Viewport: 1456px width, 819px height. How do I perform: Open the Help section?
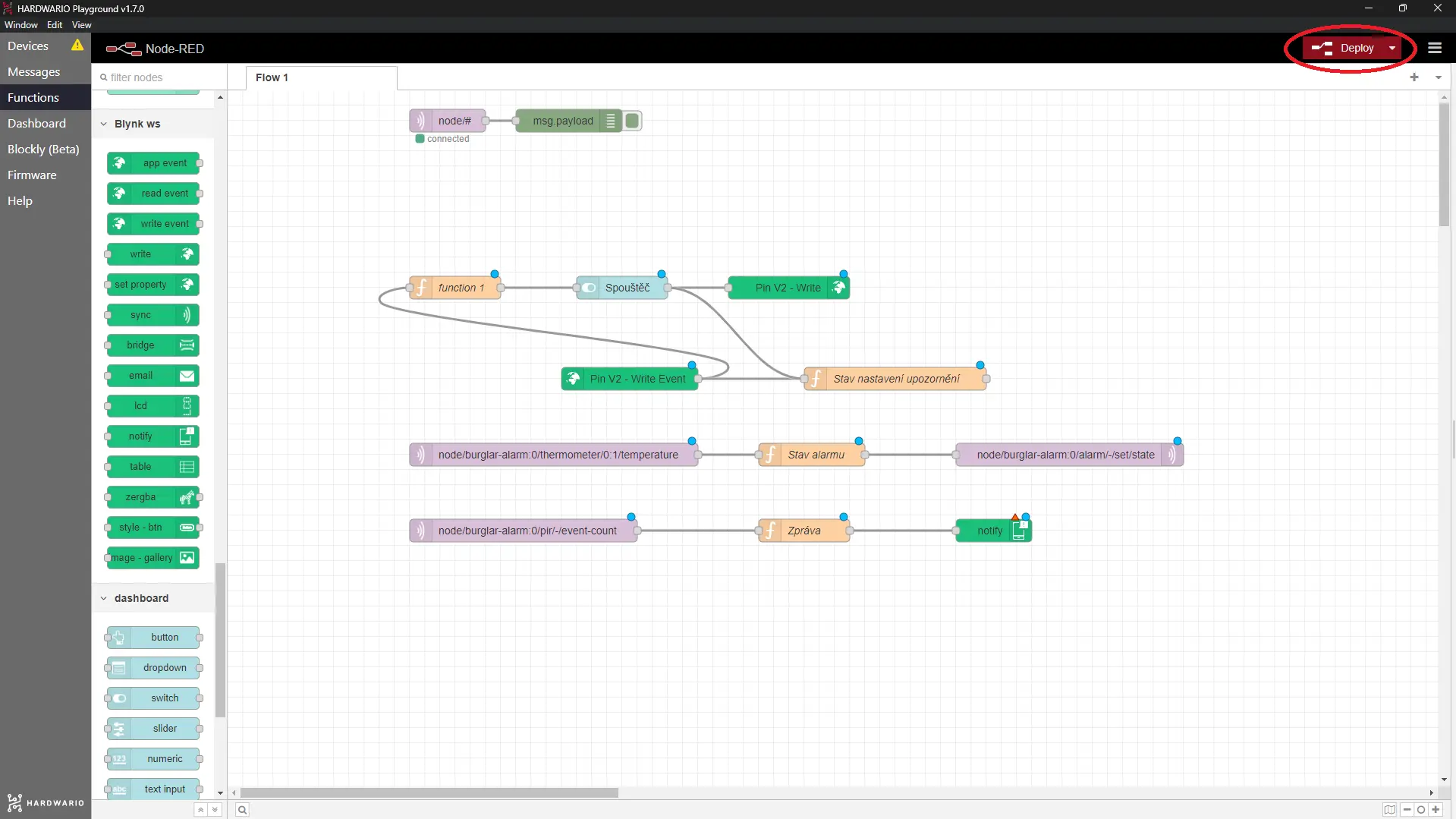(x=46, y=201)
